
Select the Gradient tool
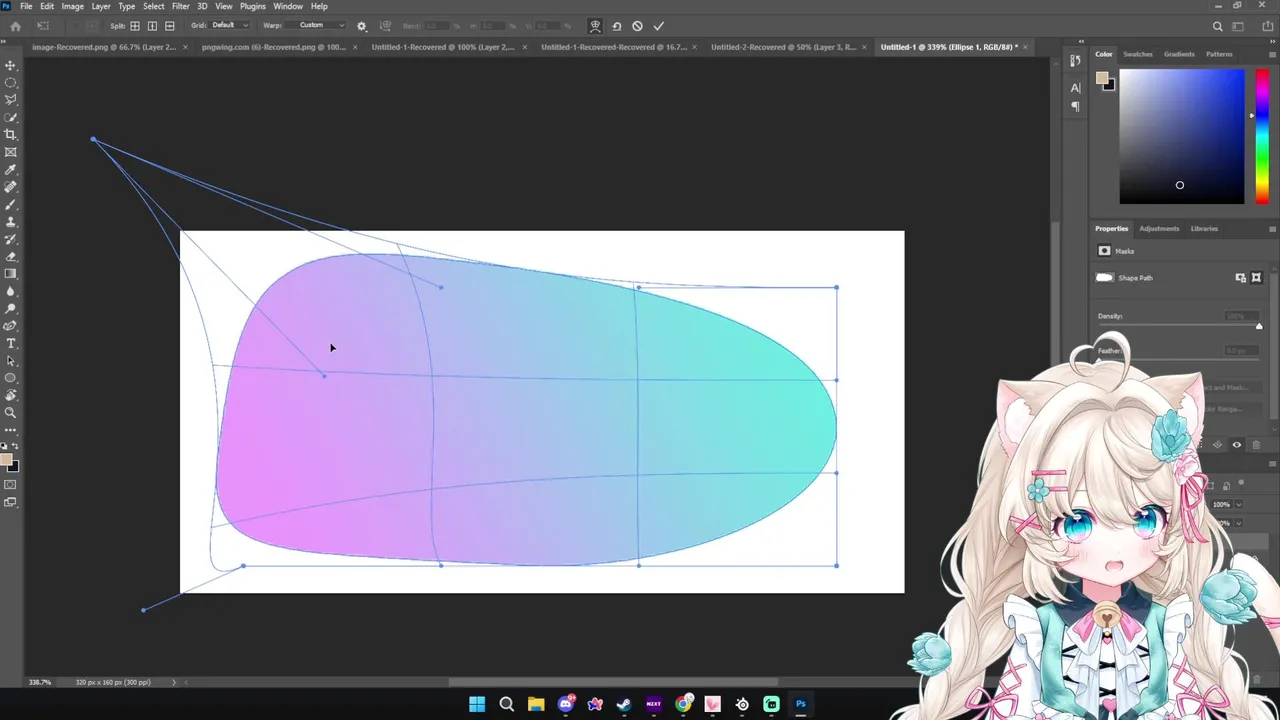coord(11,274)
